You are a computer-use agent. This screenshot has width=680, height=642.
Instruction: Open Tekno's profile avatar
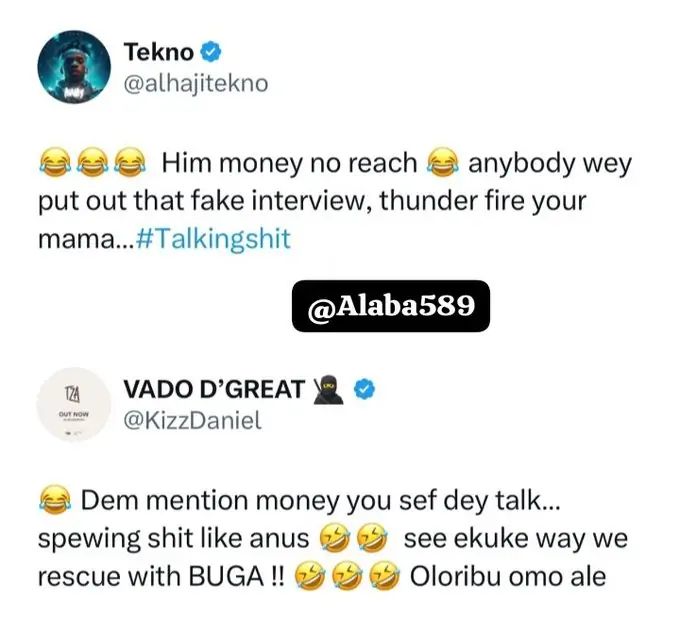coord(74,66)
